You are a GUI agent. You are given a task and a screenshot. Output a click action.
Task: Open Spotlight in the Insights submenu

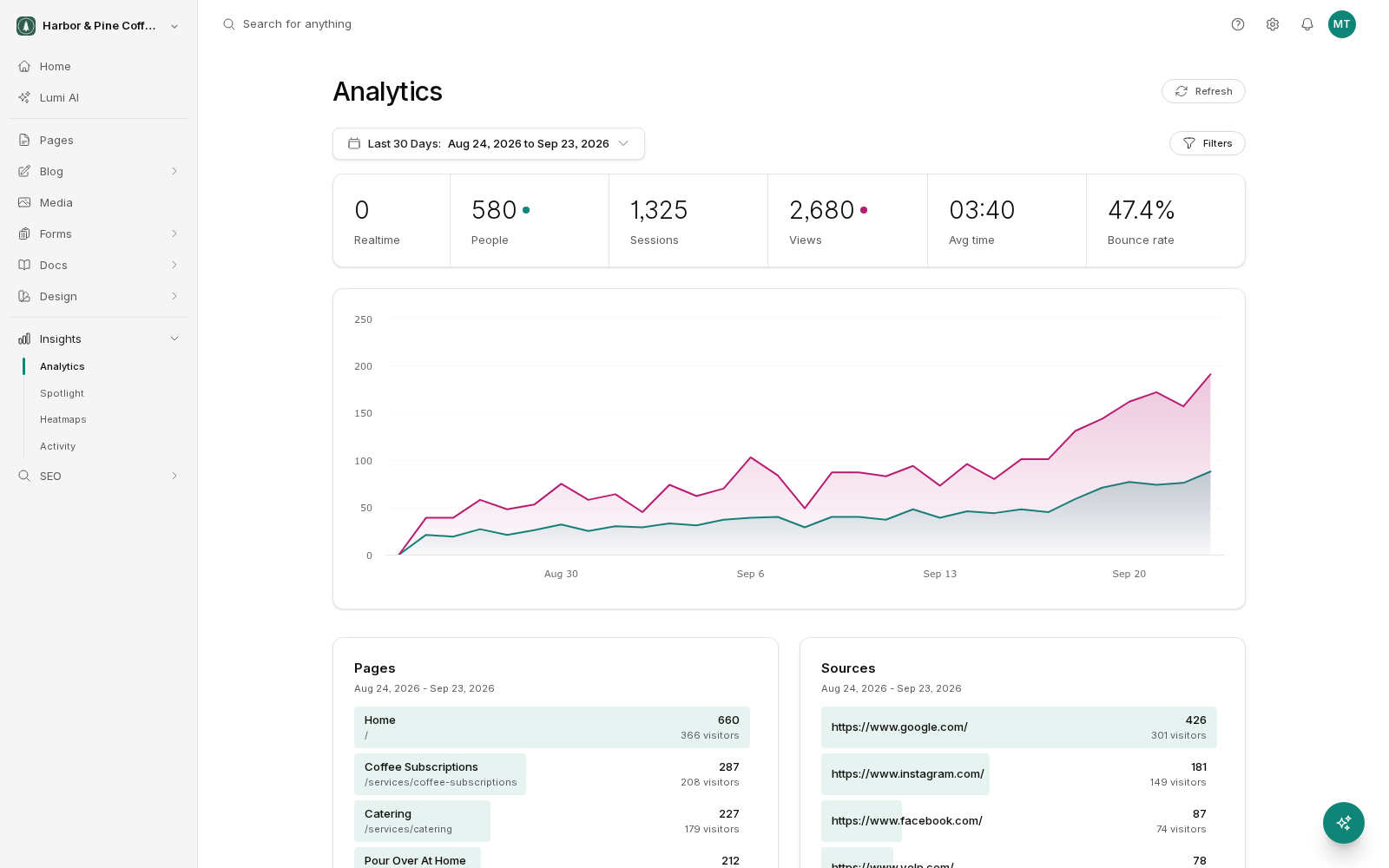click(x=62, y=393)
